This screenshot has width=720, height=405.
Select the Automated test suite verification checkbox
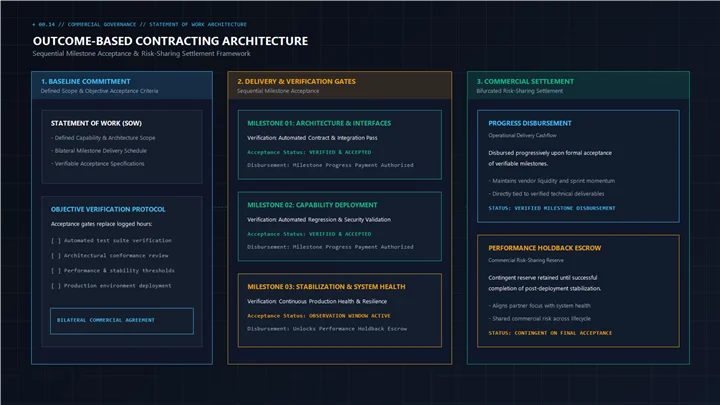(56, 241)
